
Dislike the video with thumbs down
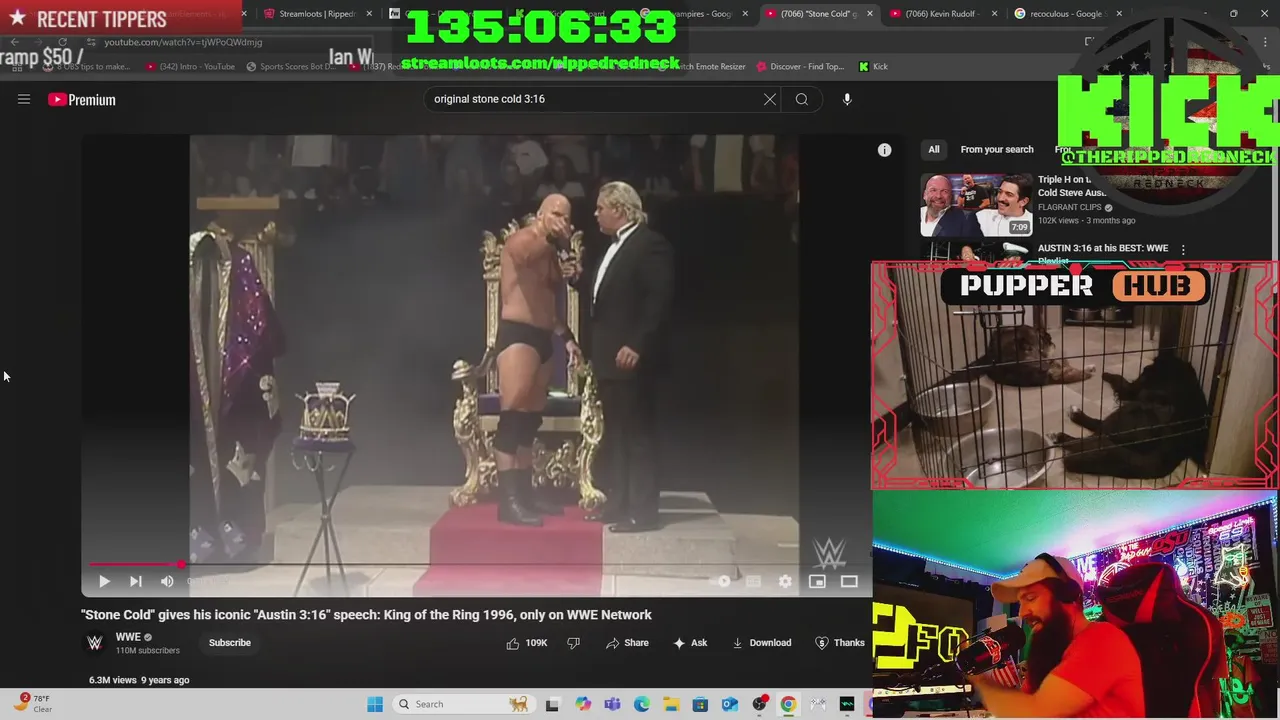[573, 643]
